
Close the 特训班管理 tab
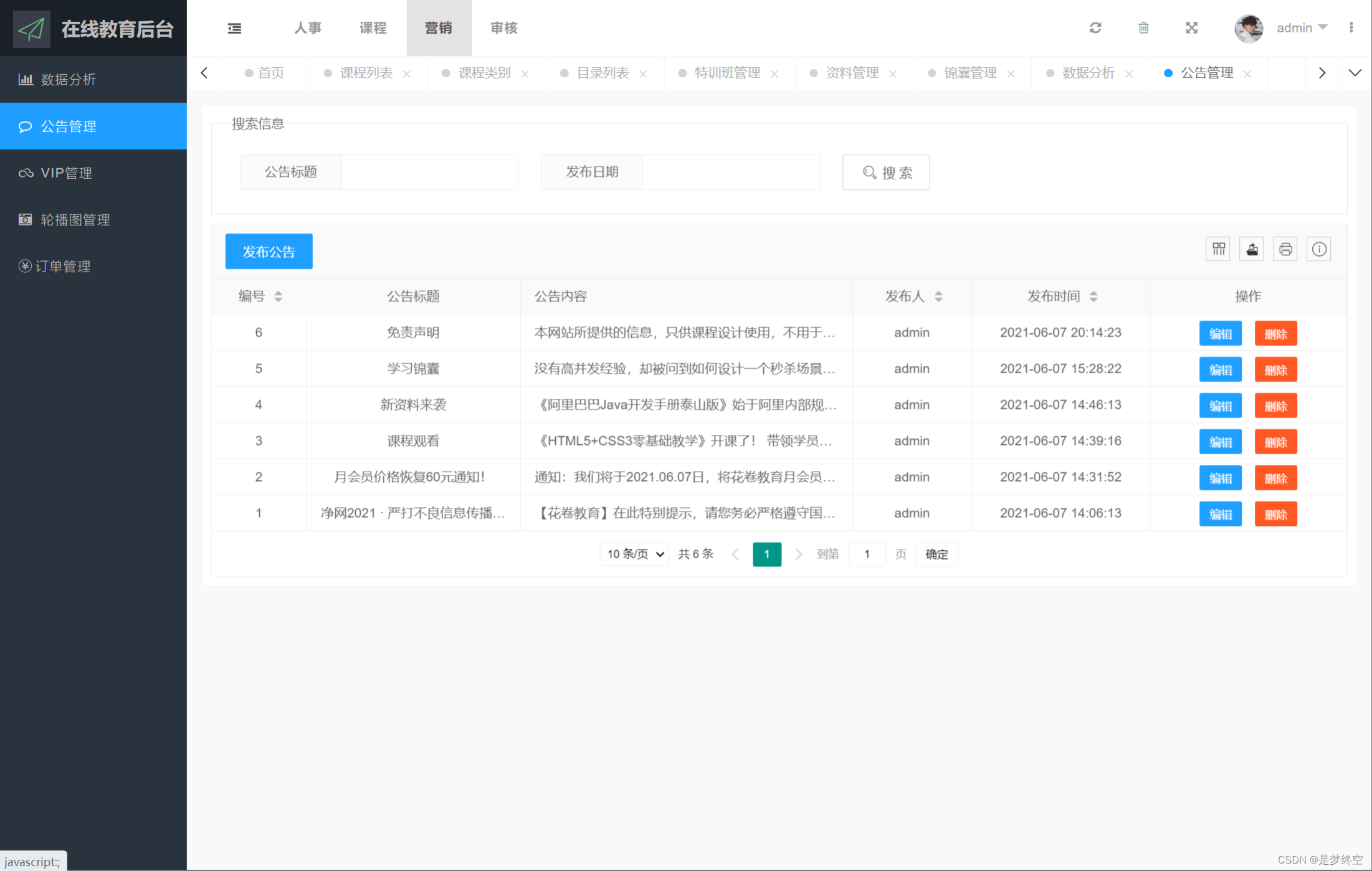pos(774,74)
